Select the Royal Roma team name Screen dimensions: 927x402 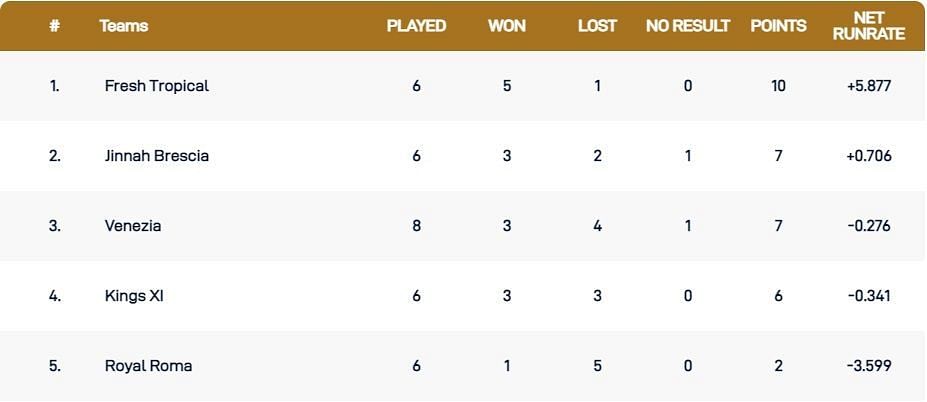click(148, 366)
